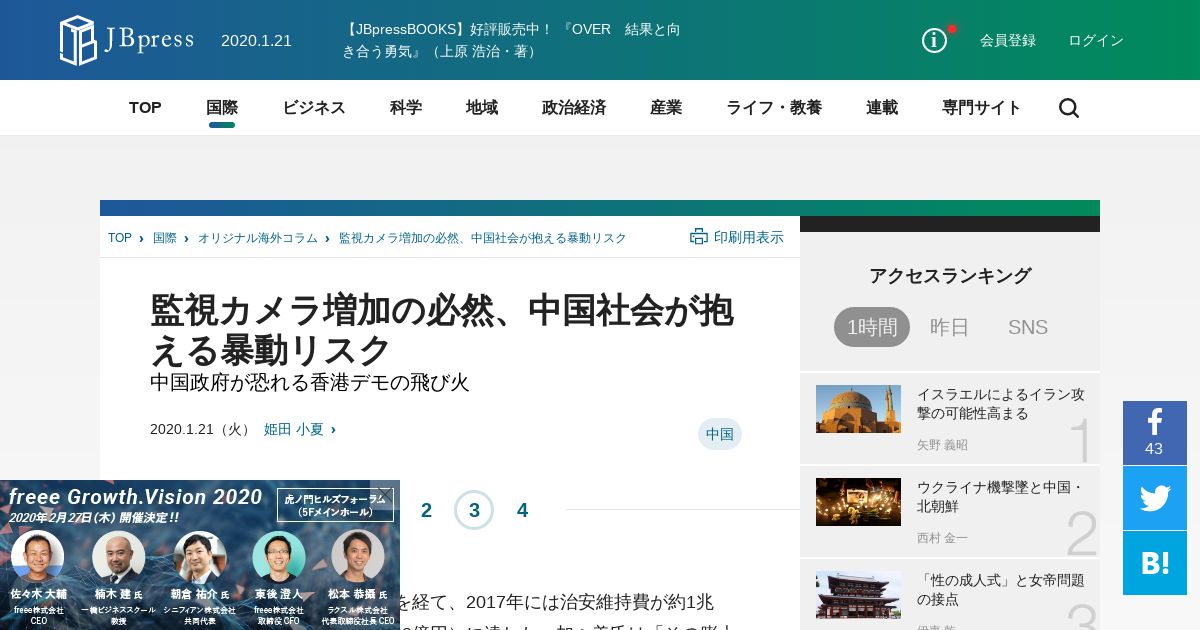Viewport: 1200px width, 630px height.
Task: Click the アクセスランキング heading
Action: (950, 276)
